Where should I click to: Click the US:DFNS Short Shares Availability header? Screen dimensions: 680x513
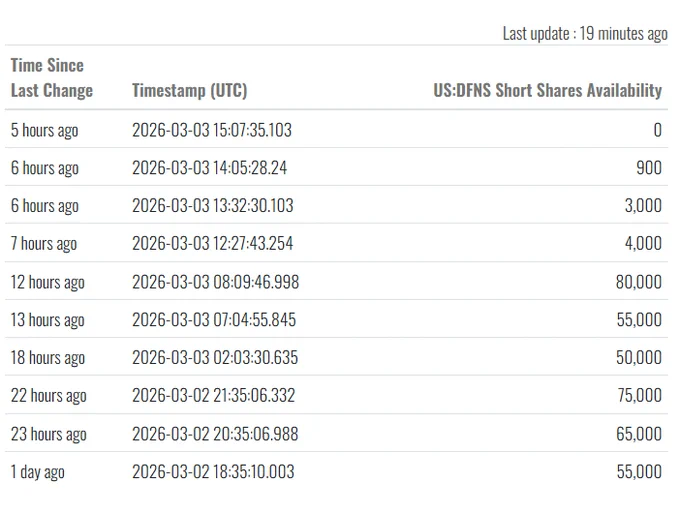tap(548, 91)
